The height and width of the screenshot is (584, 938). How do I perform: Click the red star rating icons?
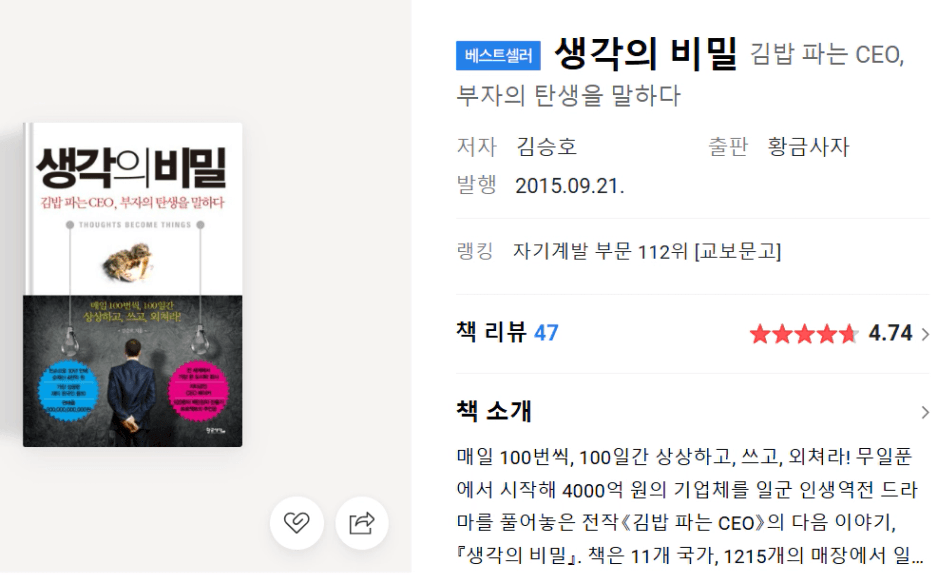coord(803,334)
